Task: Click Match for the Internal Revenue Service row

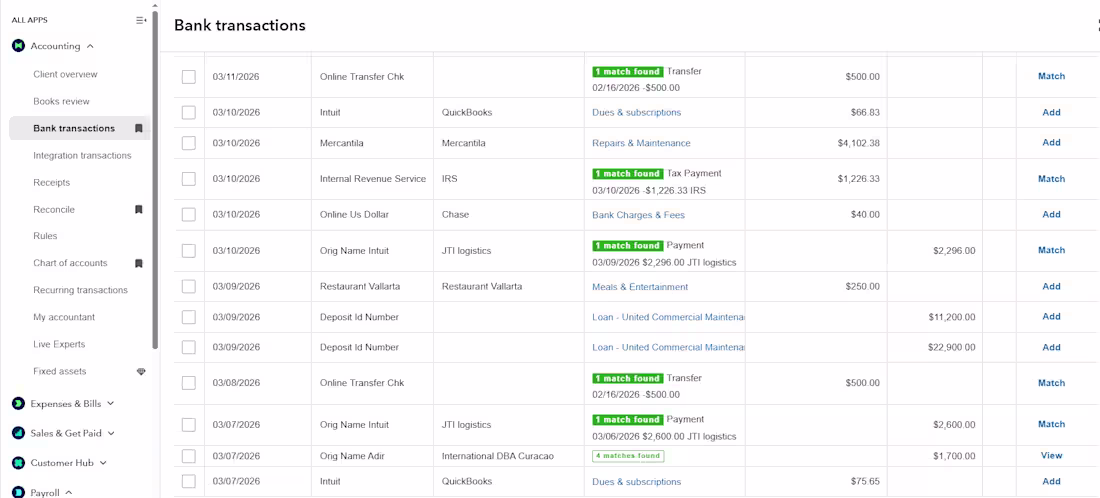Action: tap(1051, 179)
